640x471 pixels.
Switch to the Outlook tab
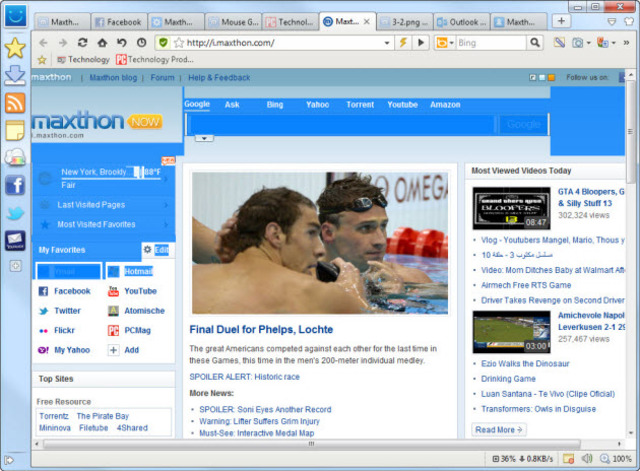pyautogui.click(x=461, y=22)
